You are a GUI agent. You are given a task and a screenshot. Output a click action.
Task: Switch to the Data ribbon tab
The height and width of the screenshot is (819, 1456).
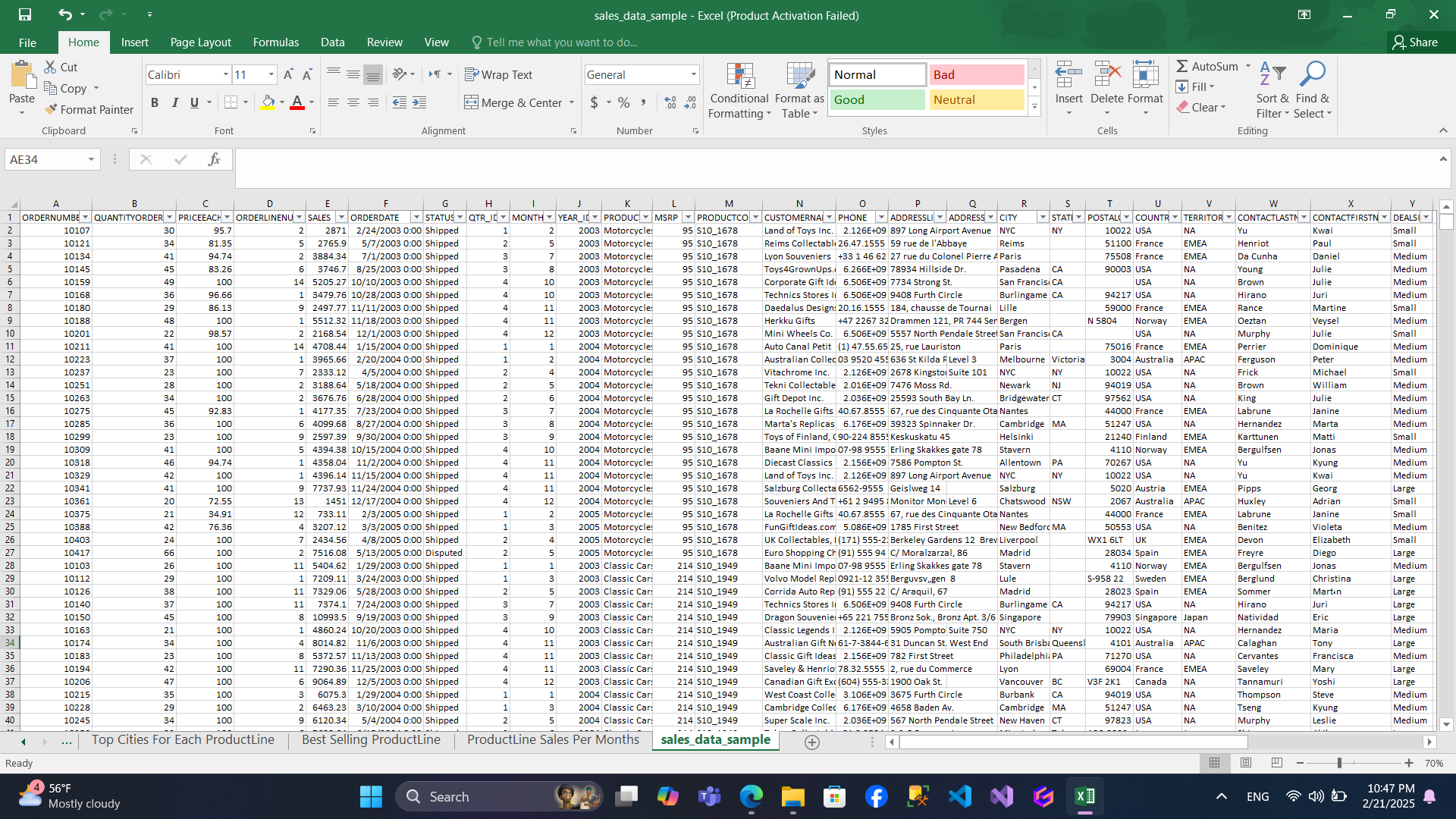(x=332, y=42)
